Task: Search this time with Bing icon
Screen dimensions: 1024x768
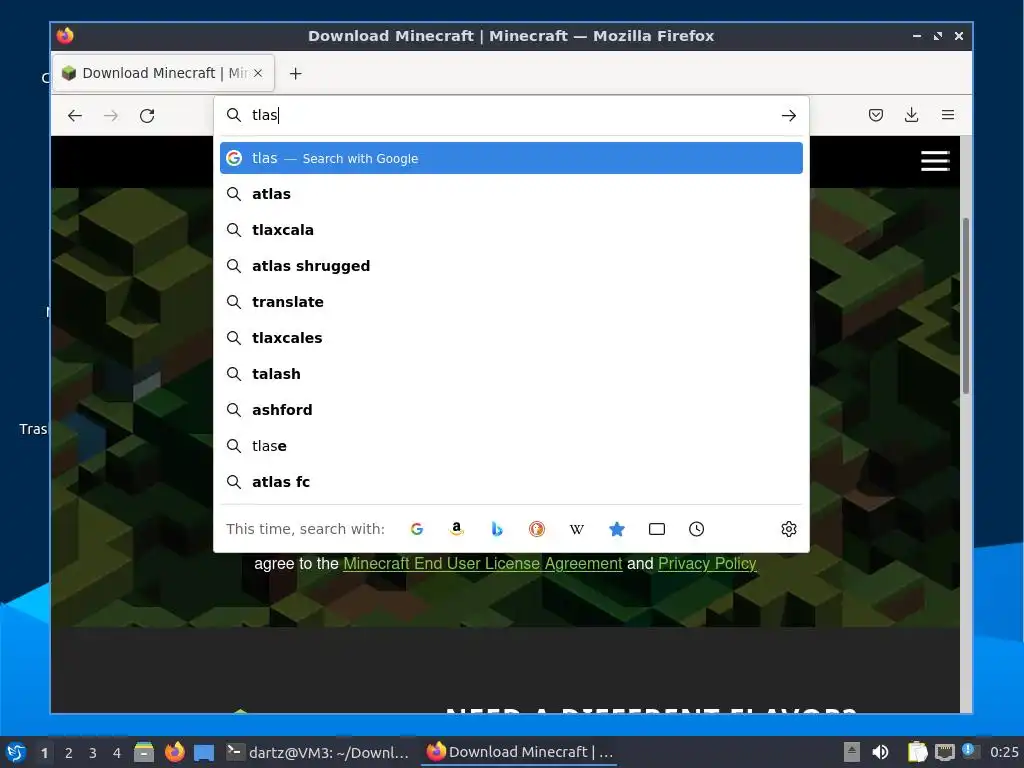Action: click(497, 529)
